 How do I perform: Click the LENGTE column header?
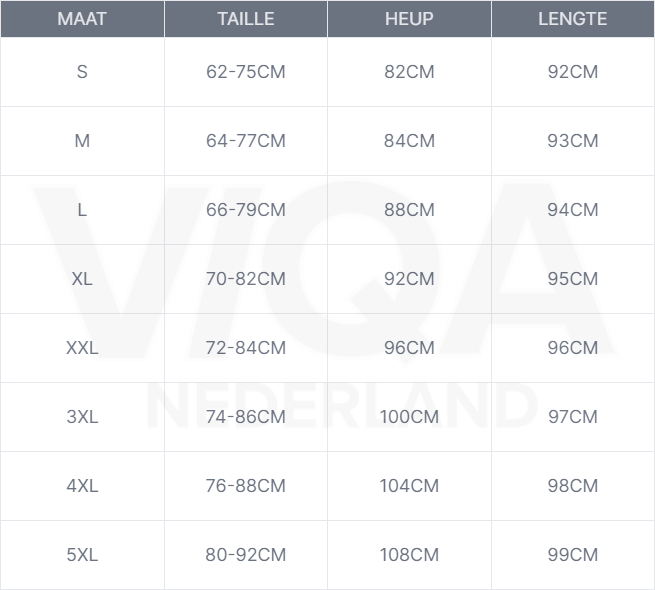(572, 19)
